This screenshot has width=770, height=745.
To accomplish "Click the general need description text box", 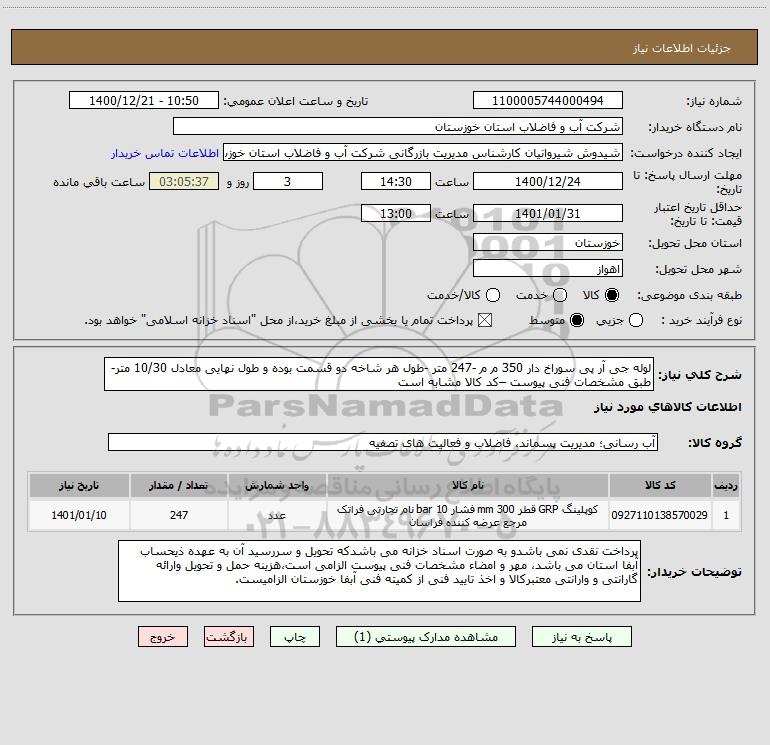I will point(379,375).
